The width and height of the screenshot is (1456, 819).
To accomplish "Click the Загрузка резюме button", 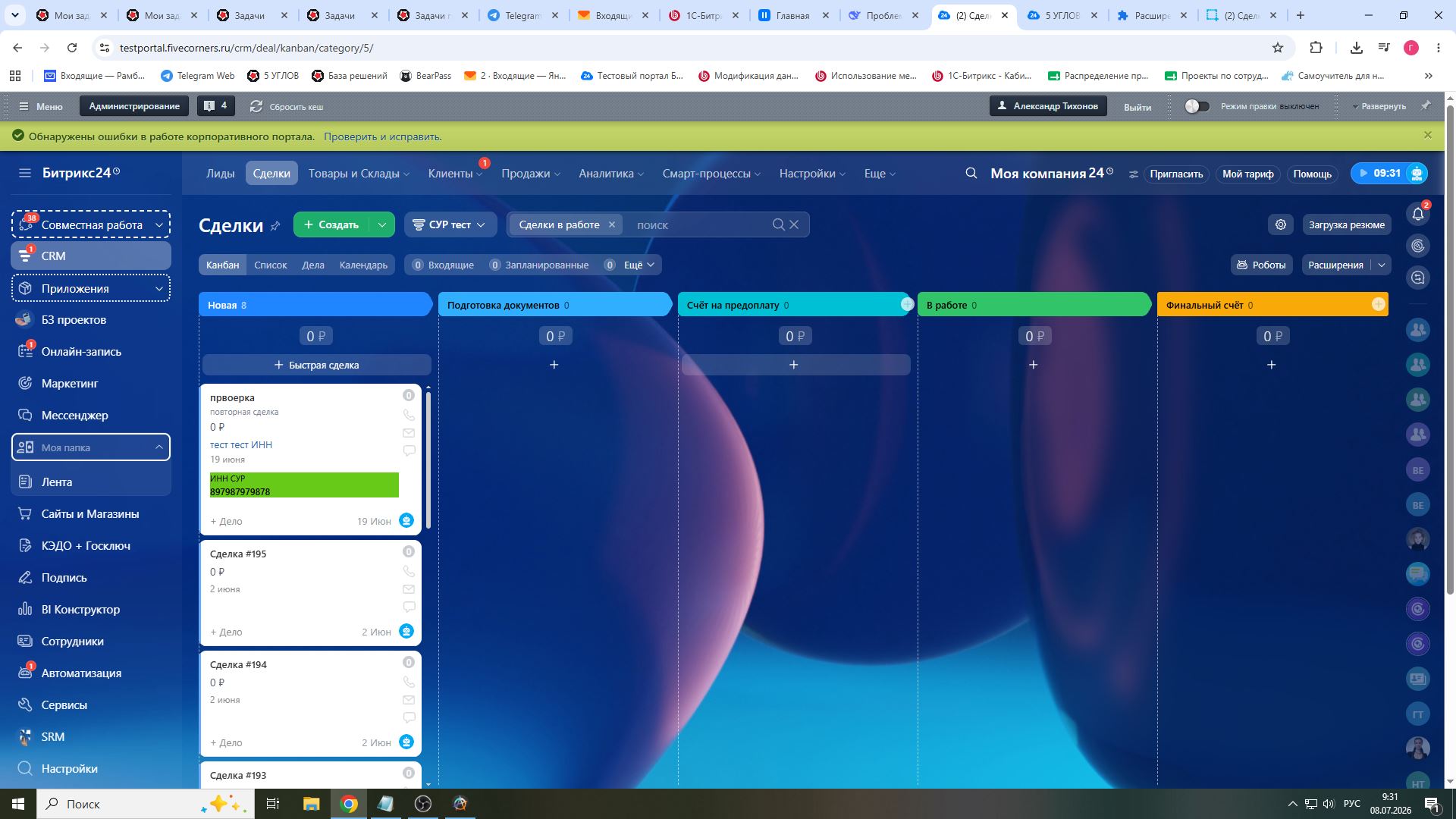I will click(x=1347, y=224).
